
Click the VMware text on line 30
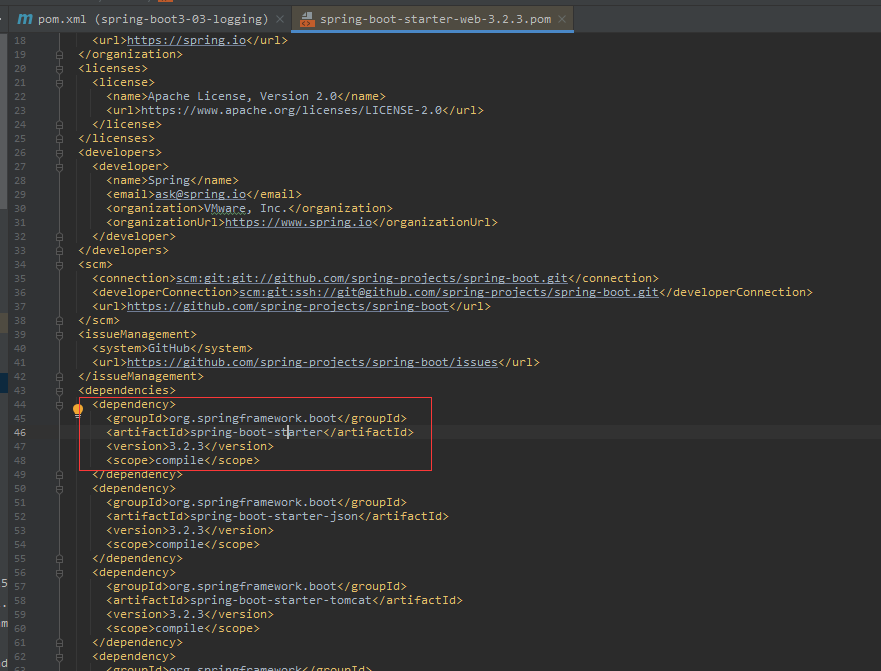tap(225, 208)
